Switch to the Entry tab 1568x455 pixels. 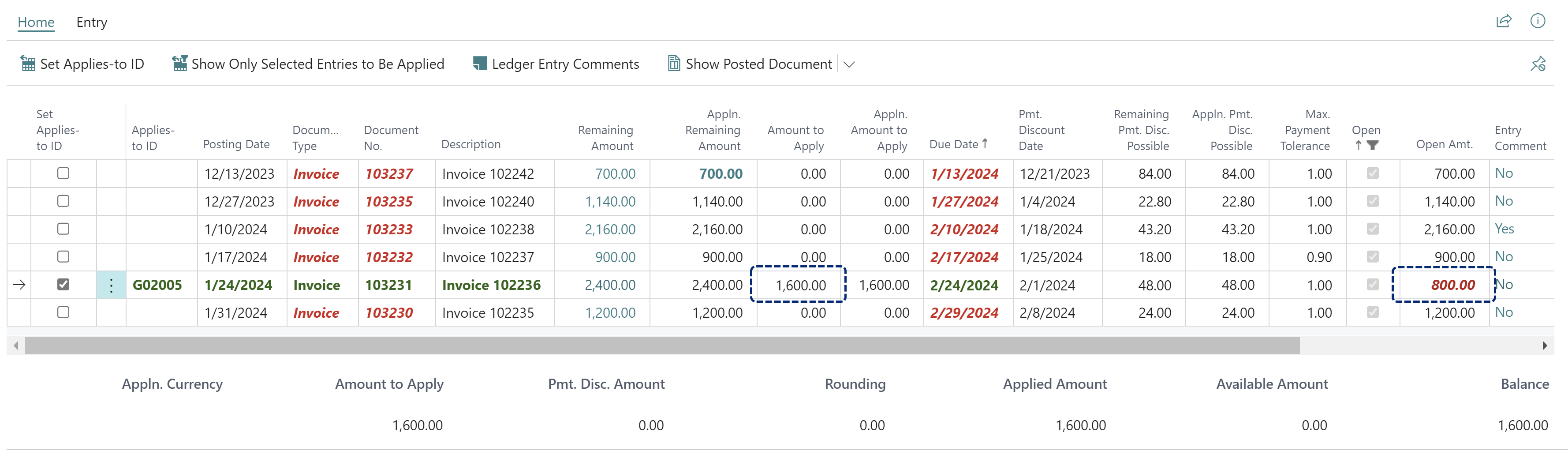[x=92, y=22]
